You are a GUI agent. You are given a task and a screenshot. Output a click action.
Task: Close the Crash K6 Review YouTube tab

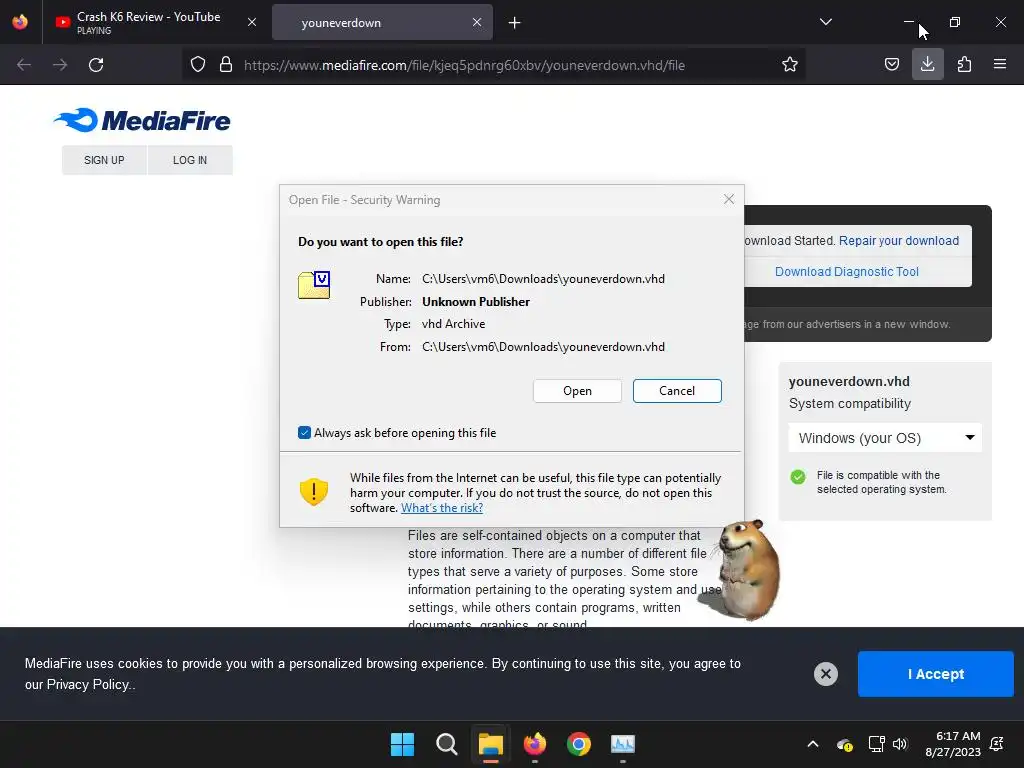click(x=251, y=22)
